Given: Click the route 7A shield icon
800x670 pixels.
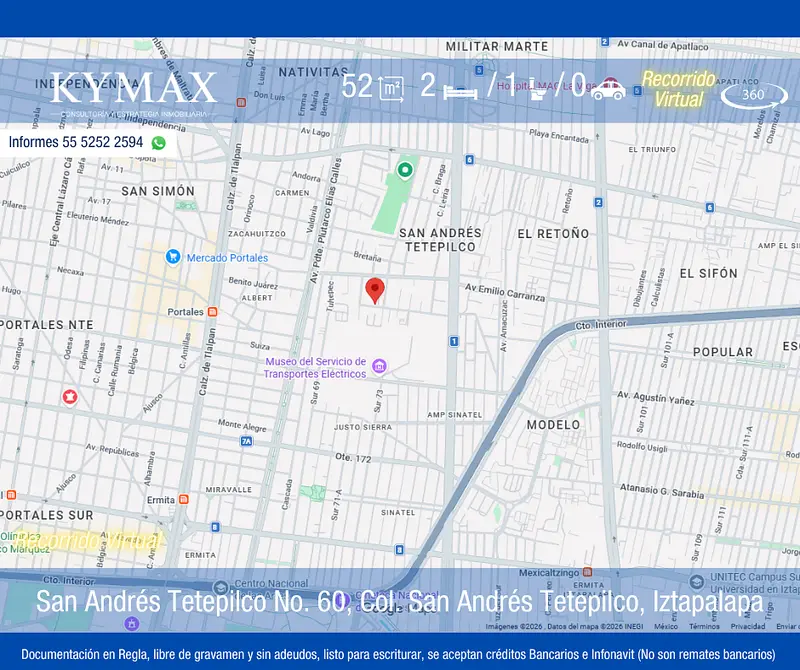Looking at the screenshot, I should (x=246, y=441).
